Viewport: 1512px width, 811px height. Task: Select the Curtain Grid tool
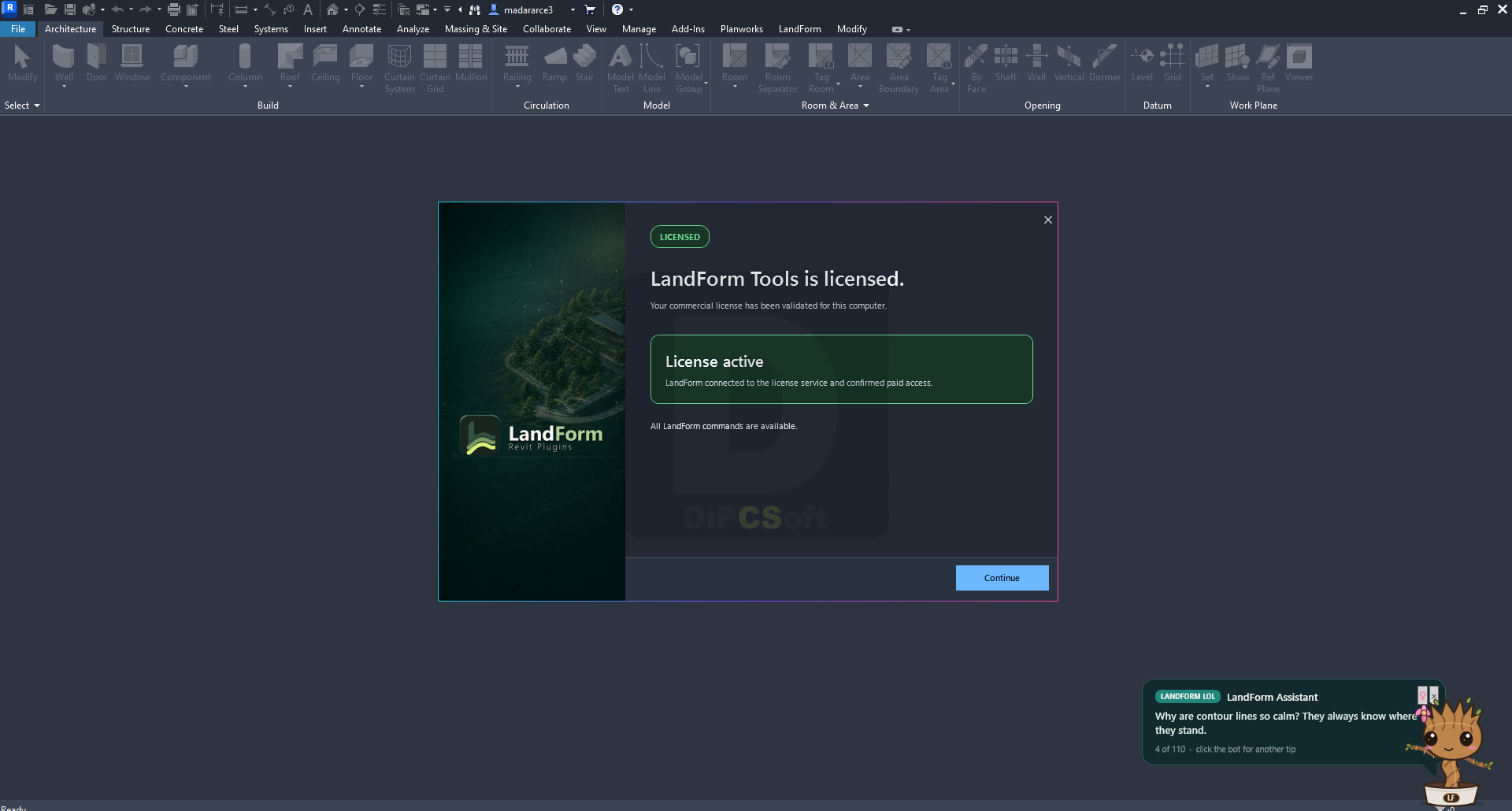435,68
